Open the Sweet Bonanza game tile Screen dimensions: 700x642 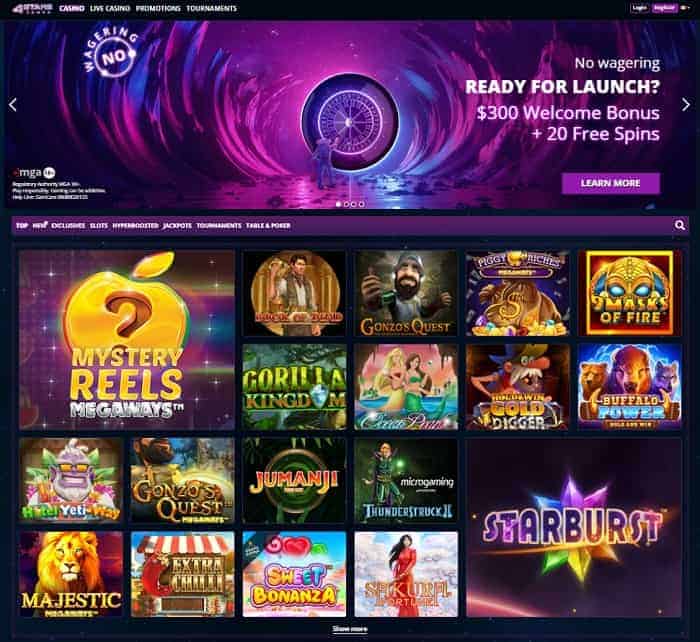pyautogui.click(x=294, y=574)
